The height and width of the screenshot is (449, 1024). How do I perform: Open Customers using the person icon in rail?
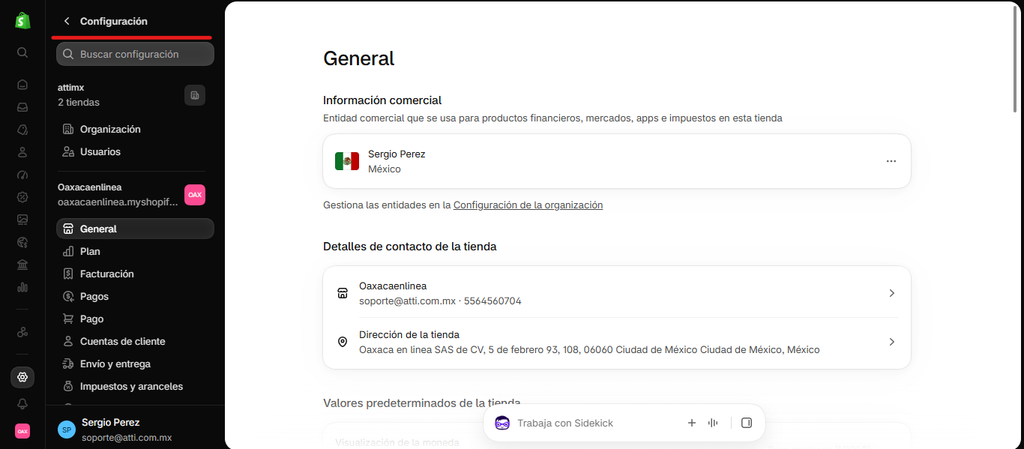[x=23, y=152]
